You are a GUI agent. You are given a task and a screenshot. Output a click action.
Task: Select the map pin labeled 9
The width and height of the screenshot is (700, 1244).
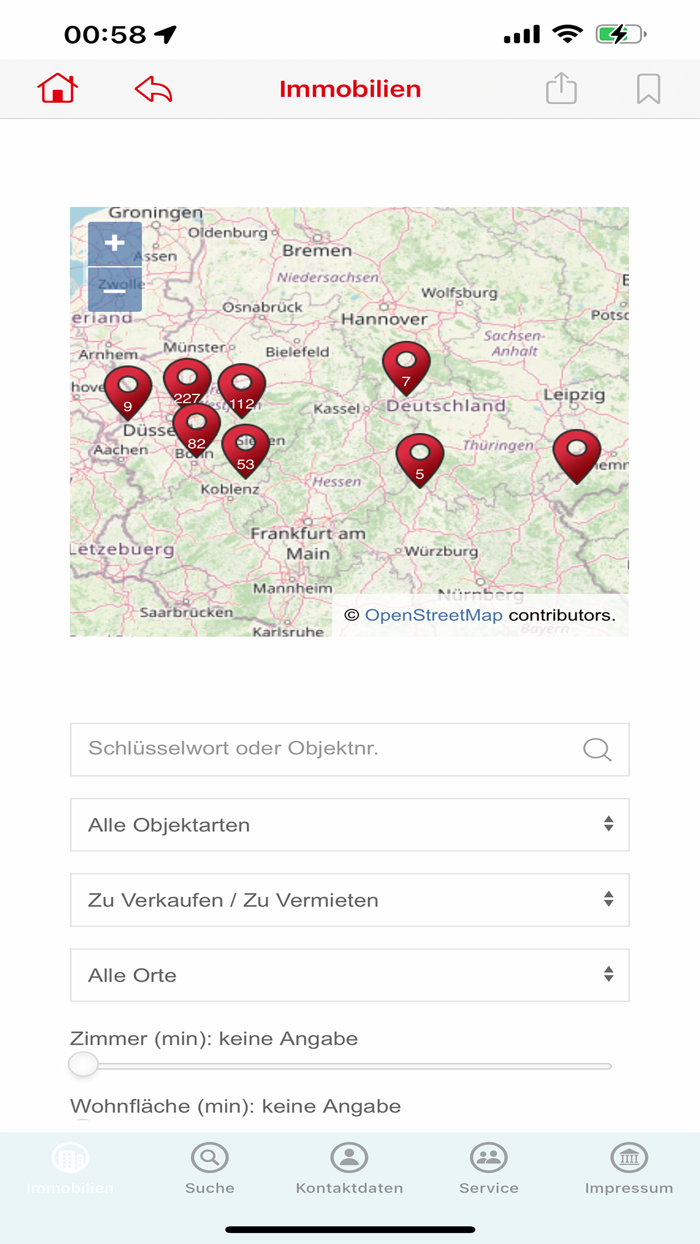tap(128, 391)
